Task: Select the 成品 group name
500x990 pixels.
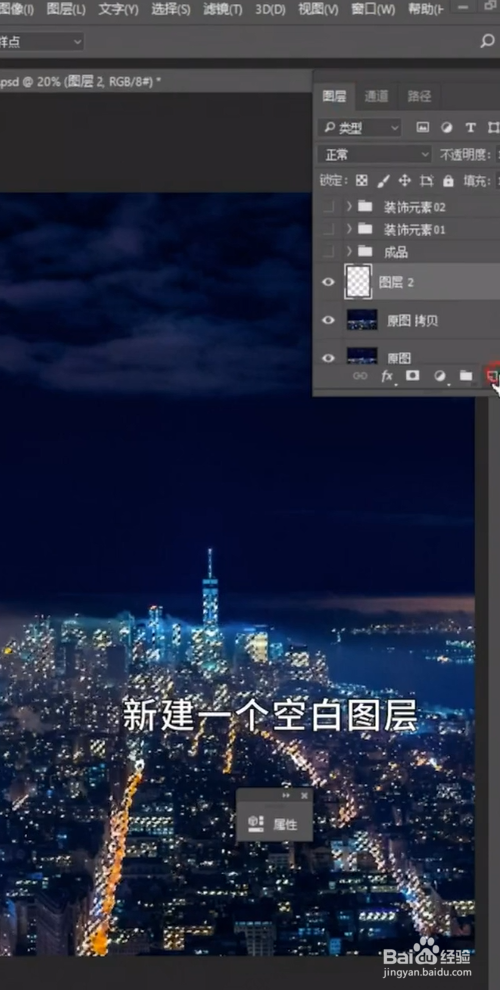Action: pos(396,253)
